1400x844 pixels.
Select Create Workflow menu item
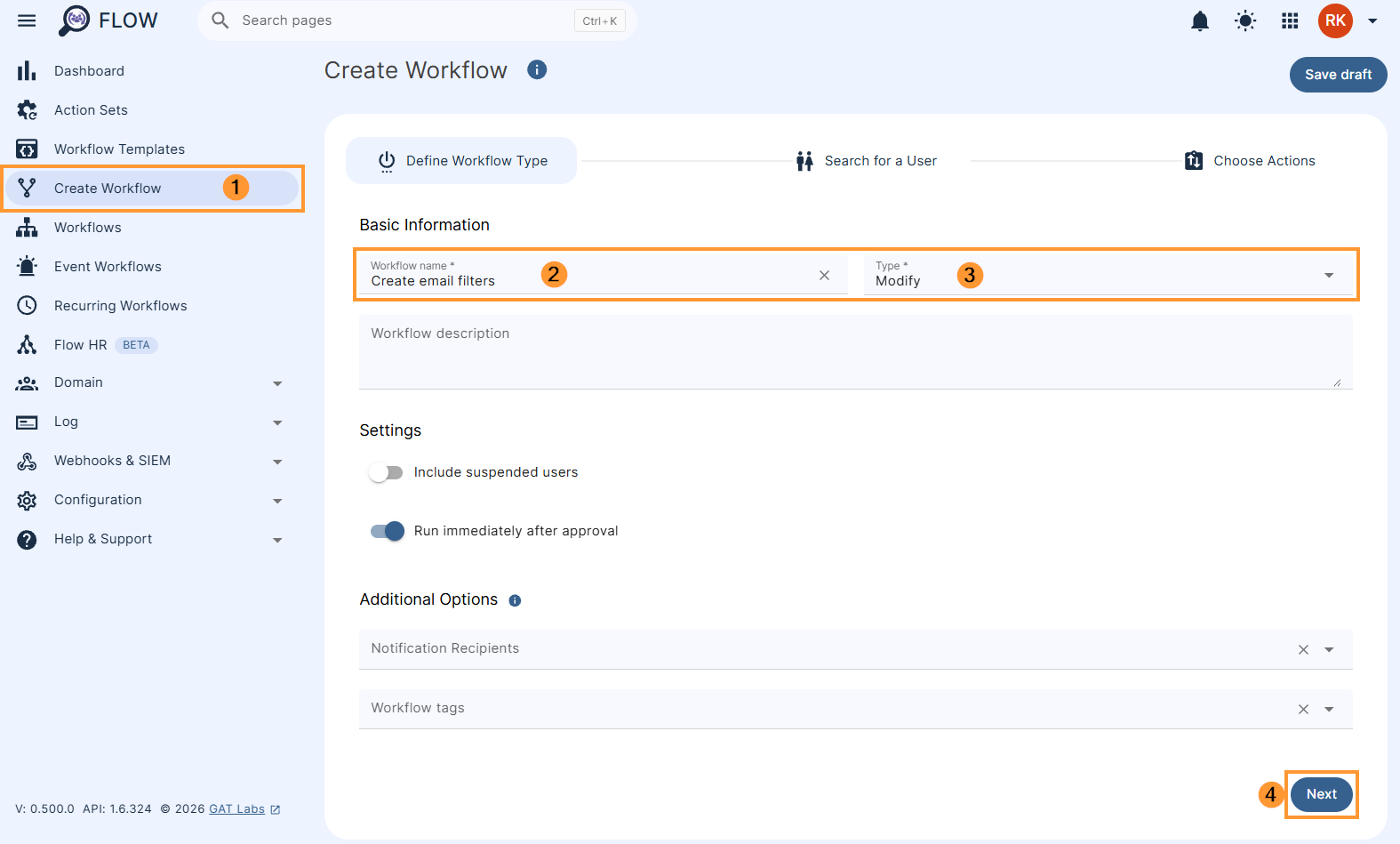pos(151,189)
